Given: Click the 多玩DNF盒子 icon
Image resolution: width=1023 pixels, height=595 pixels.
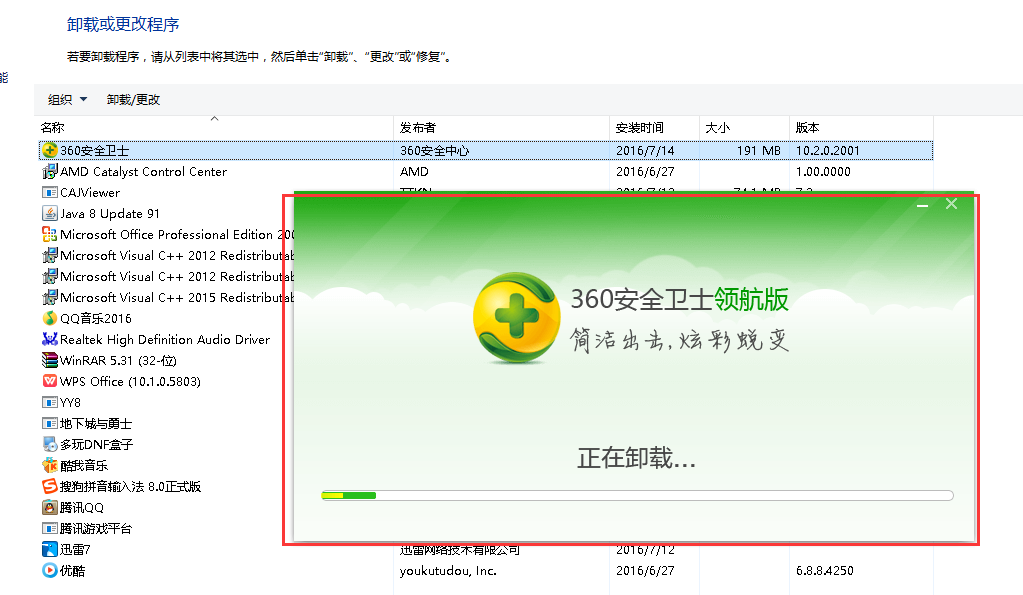Looking at the screenshot, I should coord(50,444).
